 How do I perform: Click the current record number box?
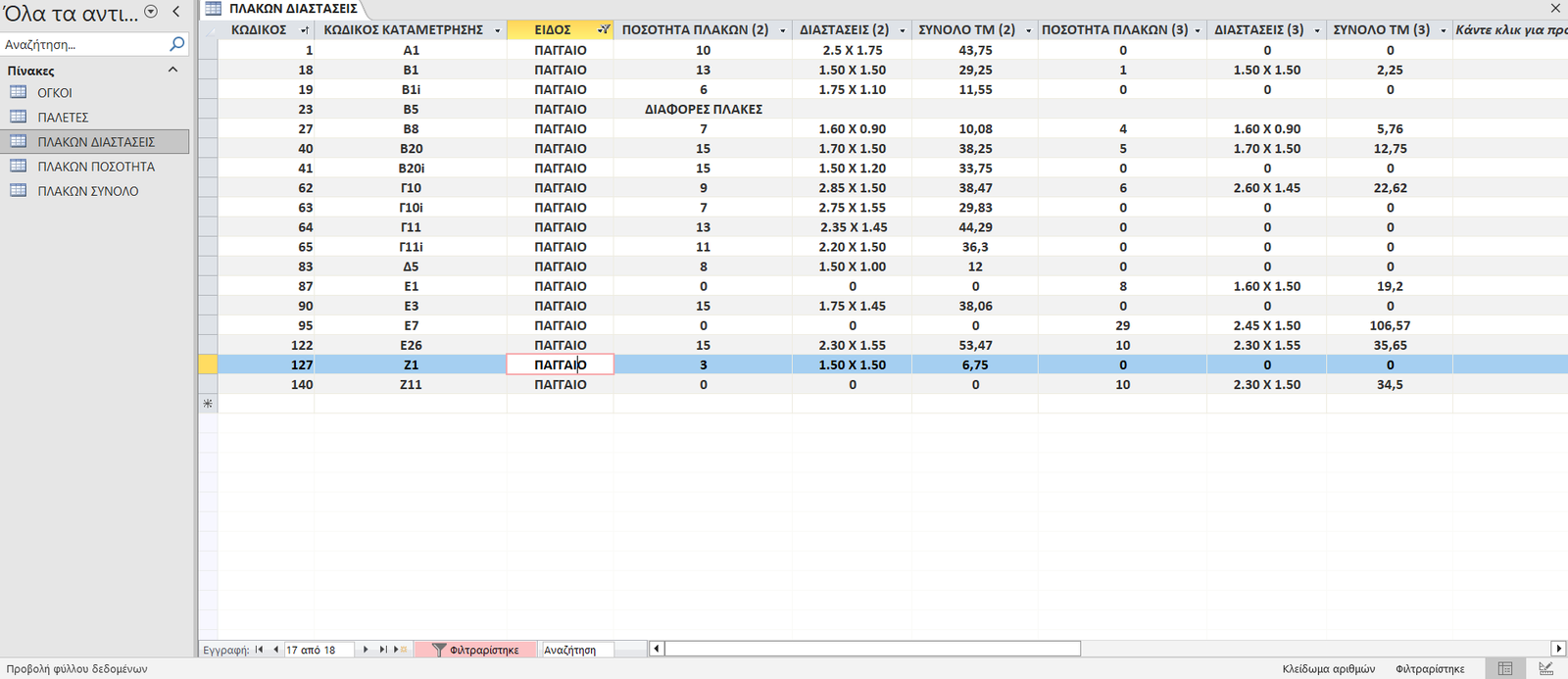318,650
